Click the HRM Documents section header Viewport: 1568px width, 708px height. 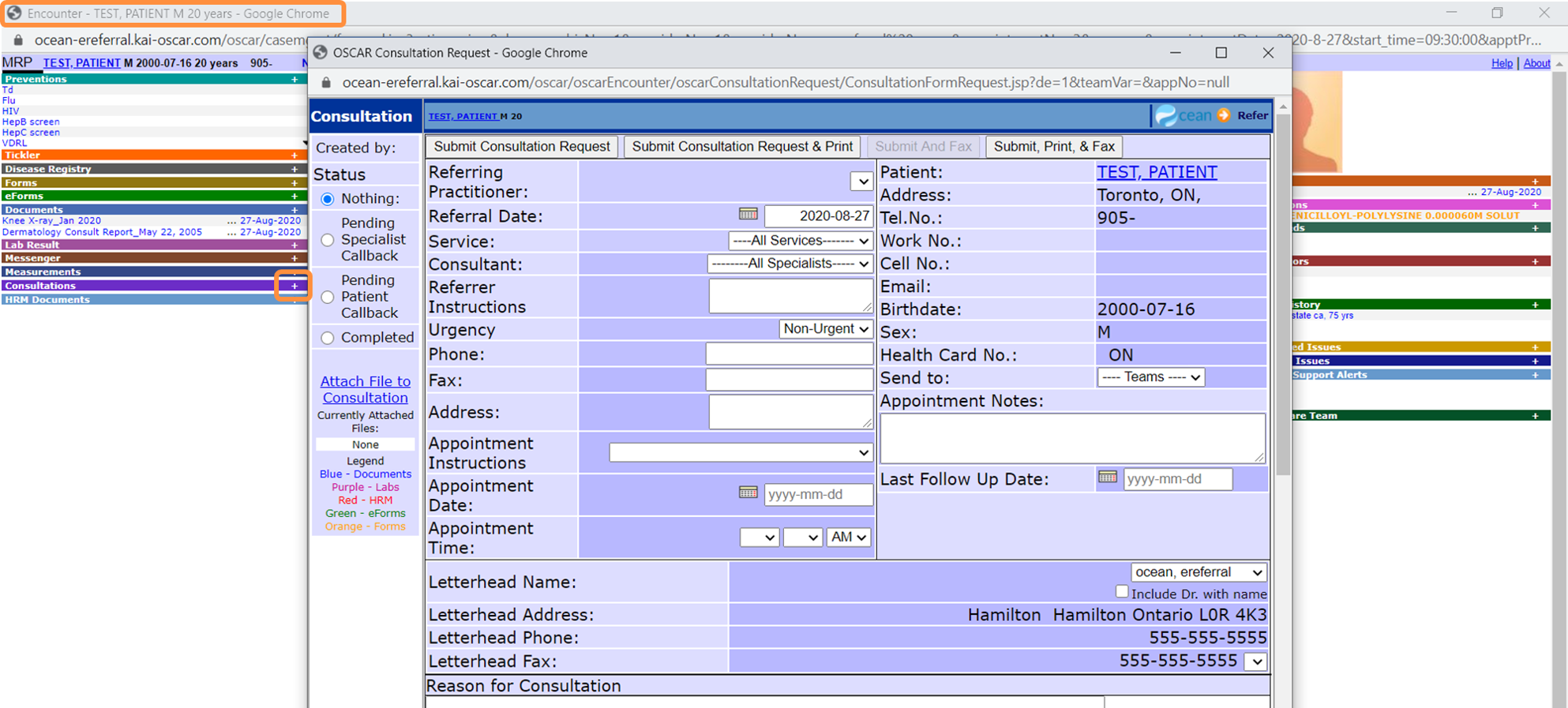[47, 299]
